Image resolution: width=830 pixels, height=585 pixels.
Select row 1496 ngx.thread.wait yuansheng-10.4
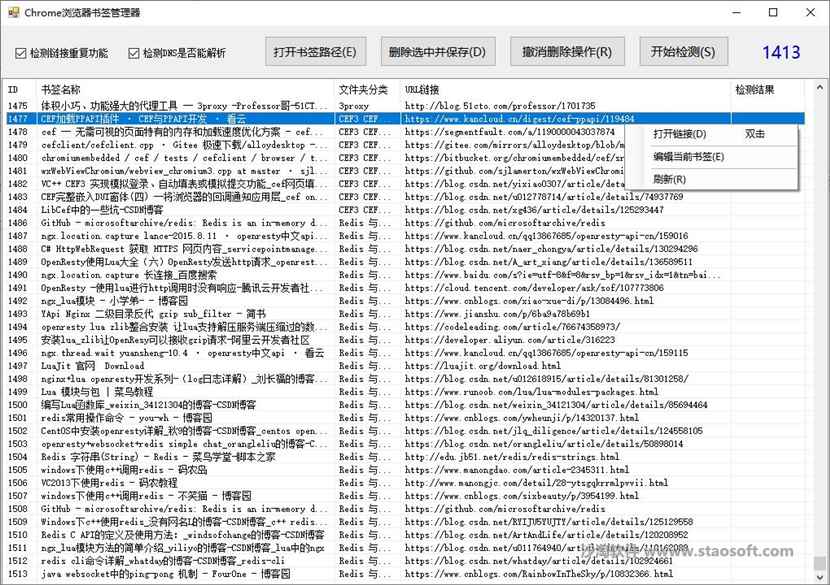[x=404, y=353]
